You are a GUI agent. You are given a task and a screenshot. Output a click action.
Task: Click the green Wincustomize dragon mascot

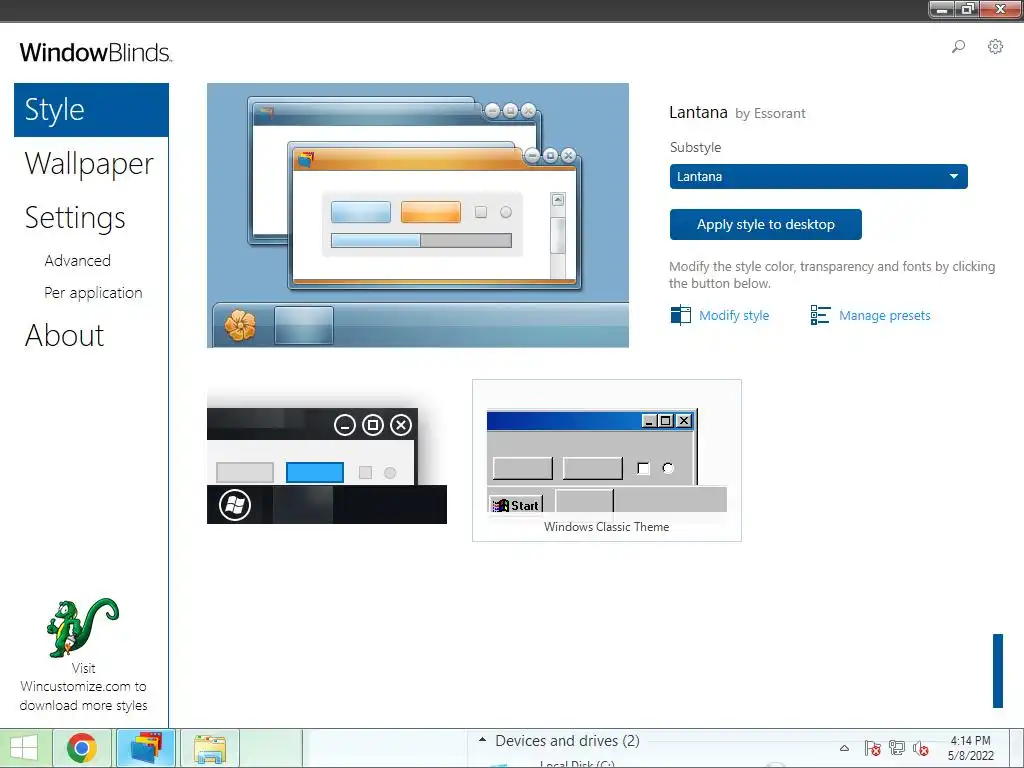[x=82, y=628]
